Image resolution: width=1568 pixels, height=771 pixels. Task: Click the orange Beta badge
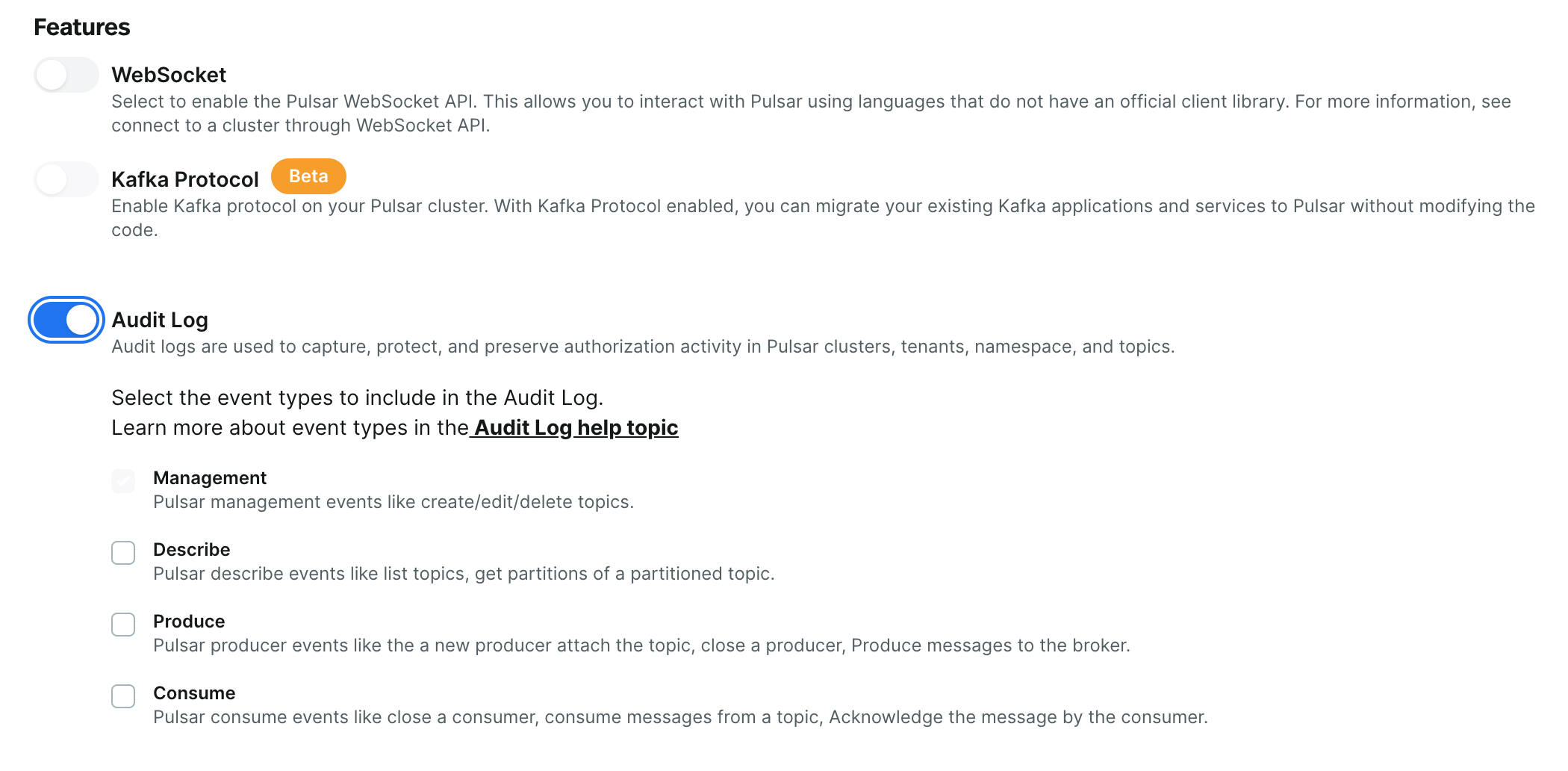(x=308, y=176)
